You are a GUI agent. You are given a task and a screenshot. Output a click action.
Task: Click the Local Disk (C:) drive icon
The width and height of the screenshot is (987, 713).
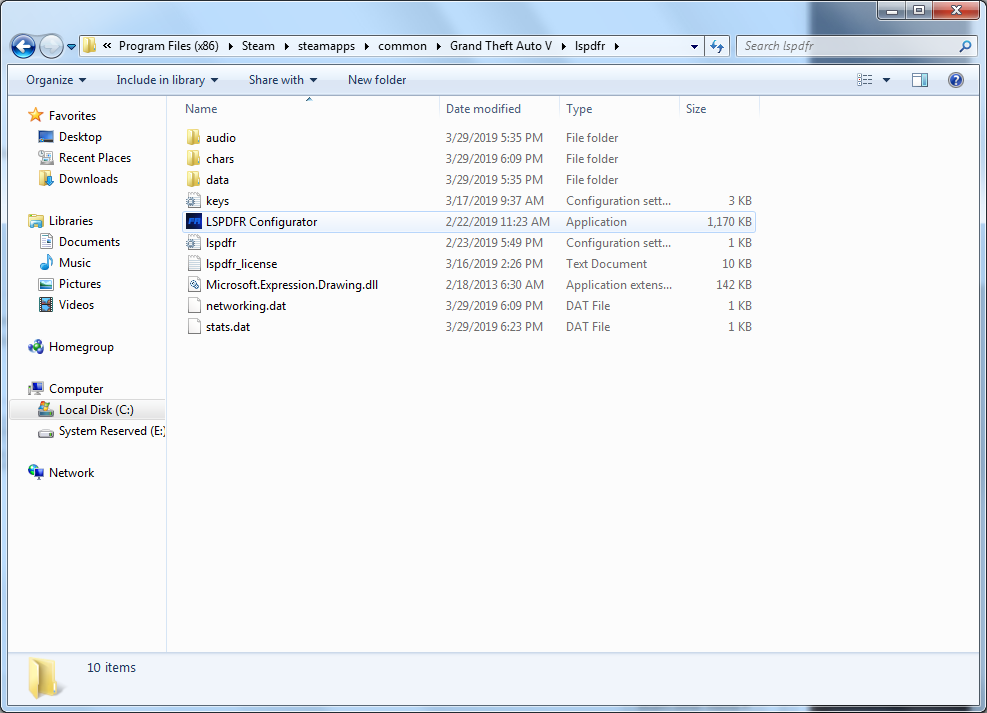click(45, 410)
